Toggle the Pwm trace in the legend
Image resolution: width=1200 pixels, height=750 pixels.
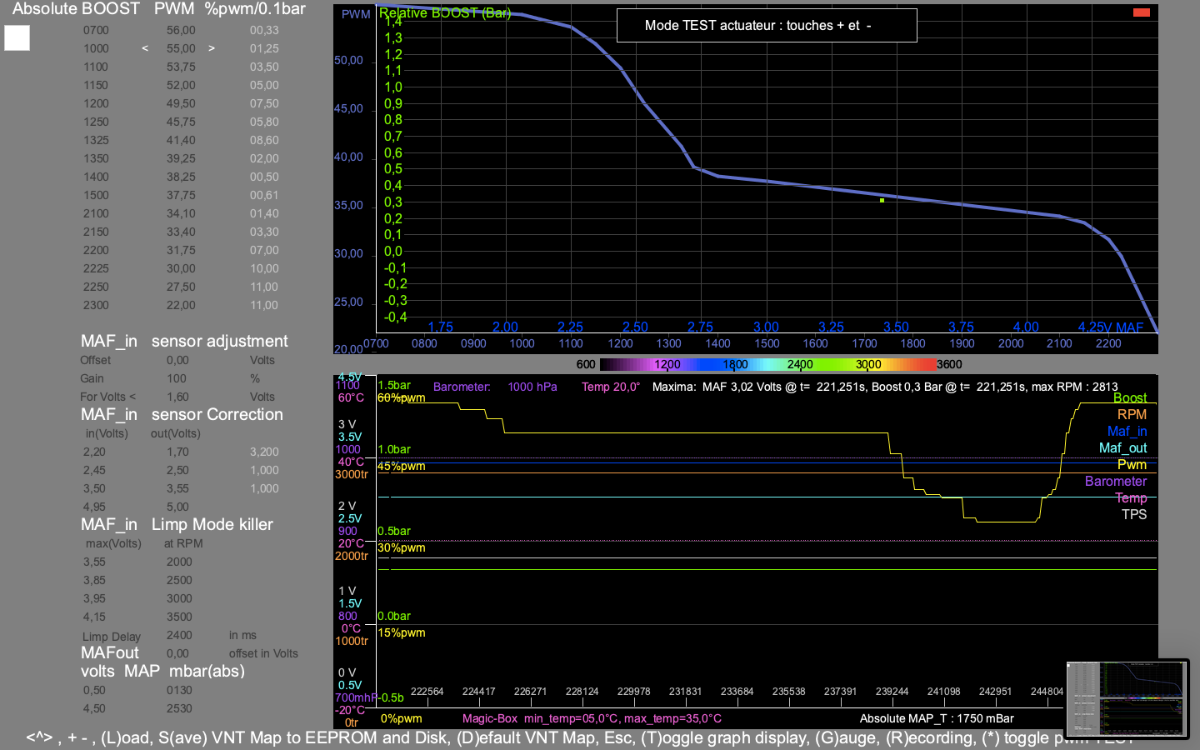tap(1132, 464)
